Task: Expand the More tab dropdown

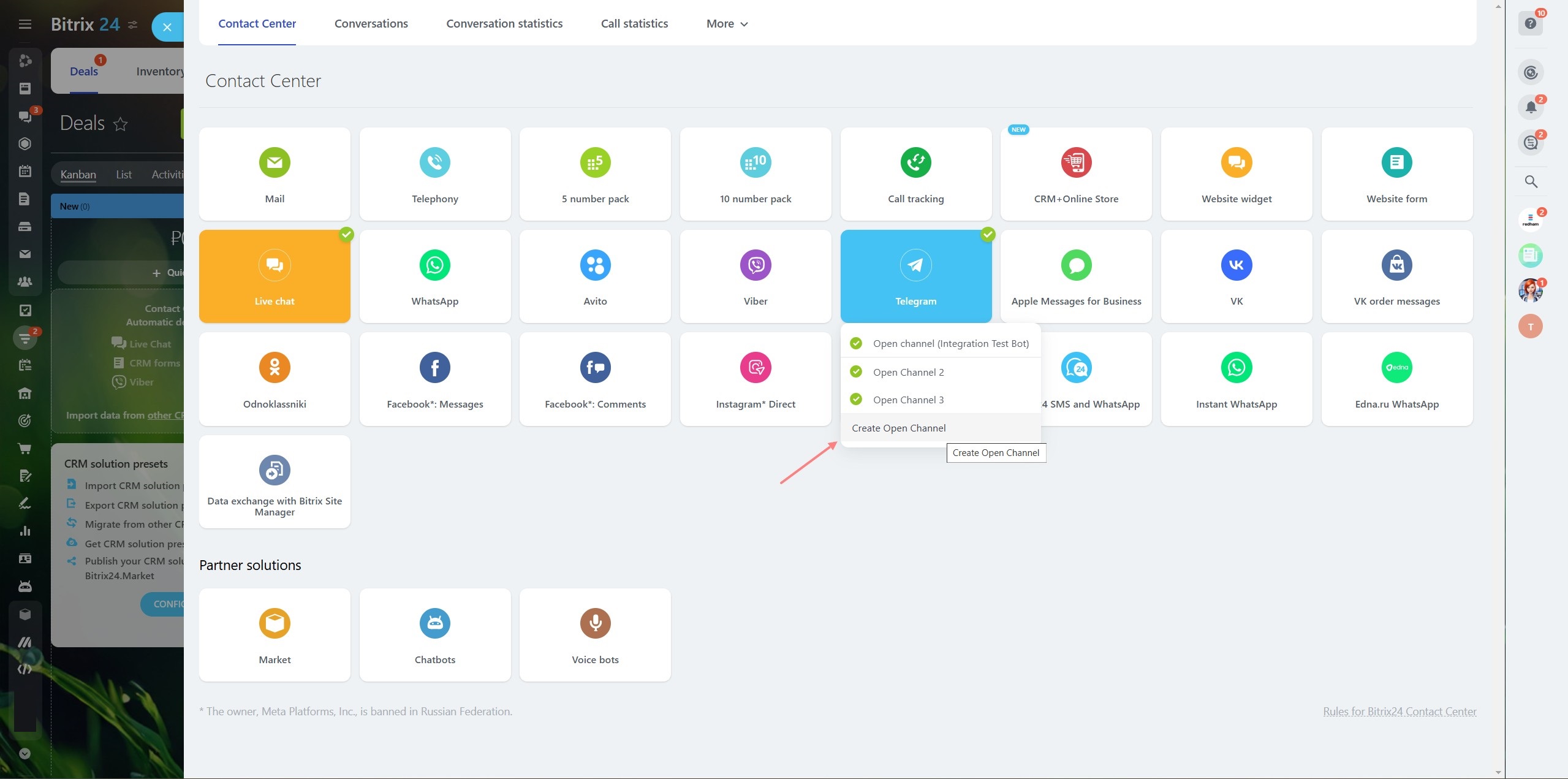Action: tap(727, 24)
